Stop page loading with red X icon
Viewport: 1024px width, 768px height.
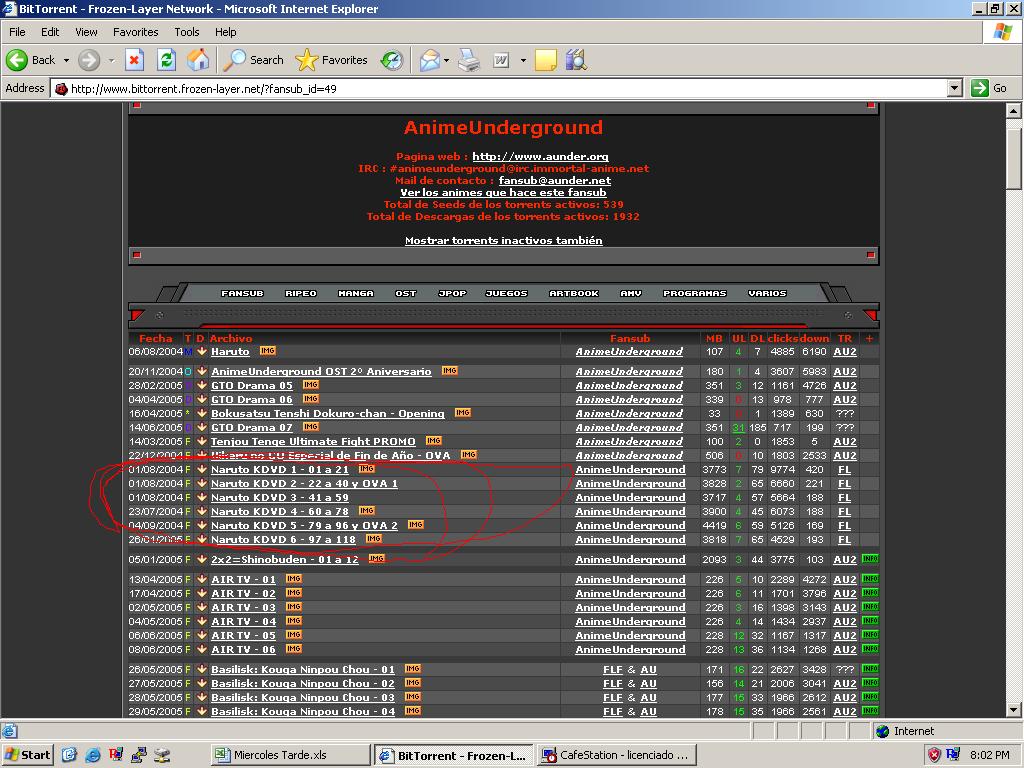(x=134, y=60)
